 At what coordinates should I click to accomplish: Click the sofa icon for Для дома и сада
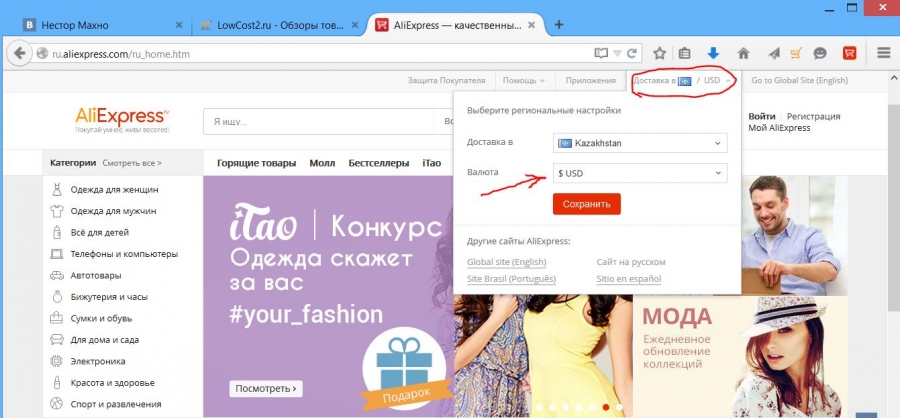pos(56,340)
